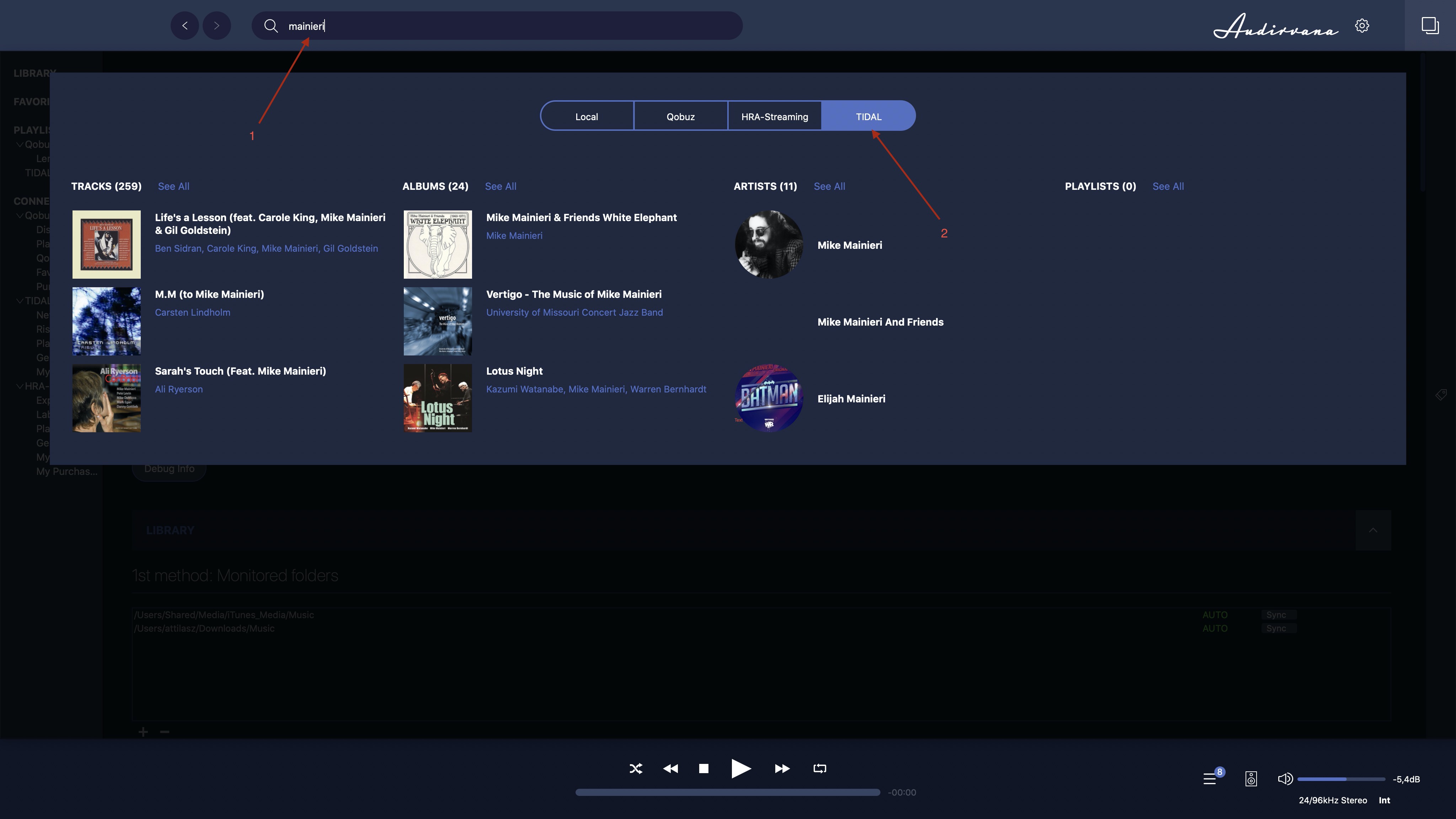Viewport: 1456px width, 819px height.
Task: Open Lotus Night album title
Action: pos(514,371)
